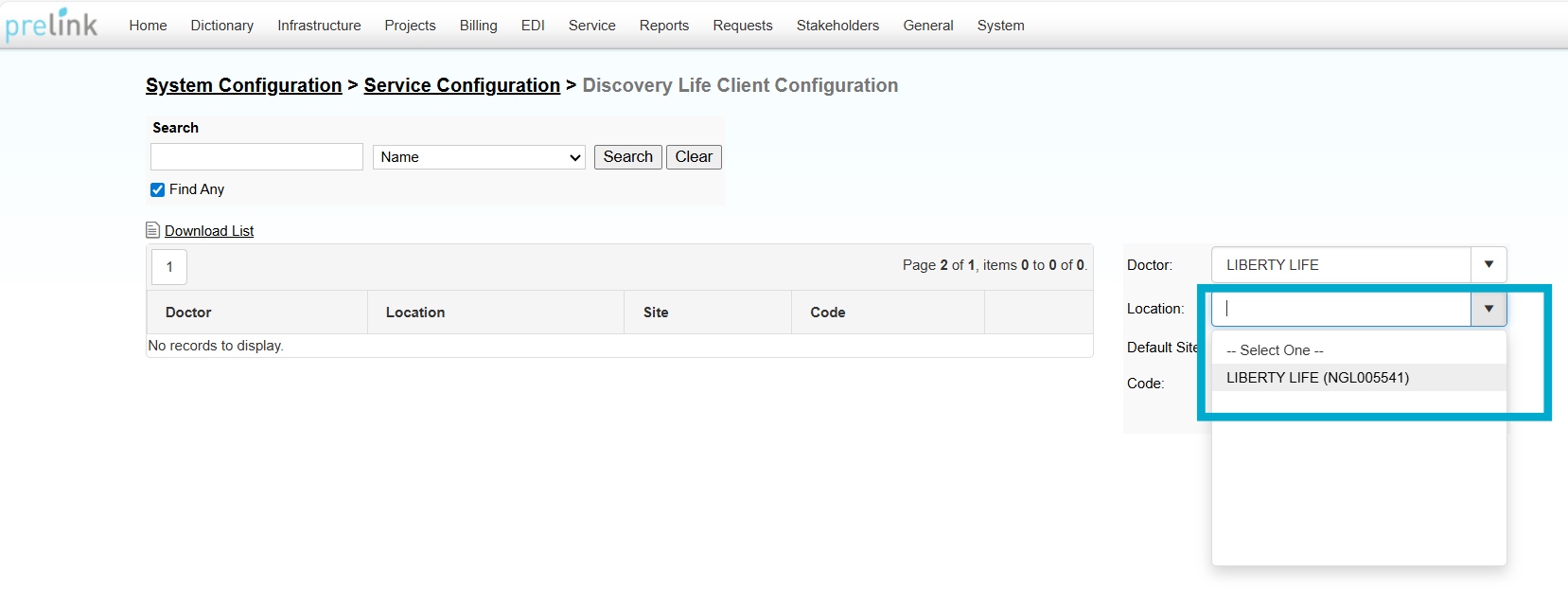Screen dimensions: 1568x590
Task: Click the Download List link
Action: pyautogui.click(x=209, y=231)
